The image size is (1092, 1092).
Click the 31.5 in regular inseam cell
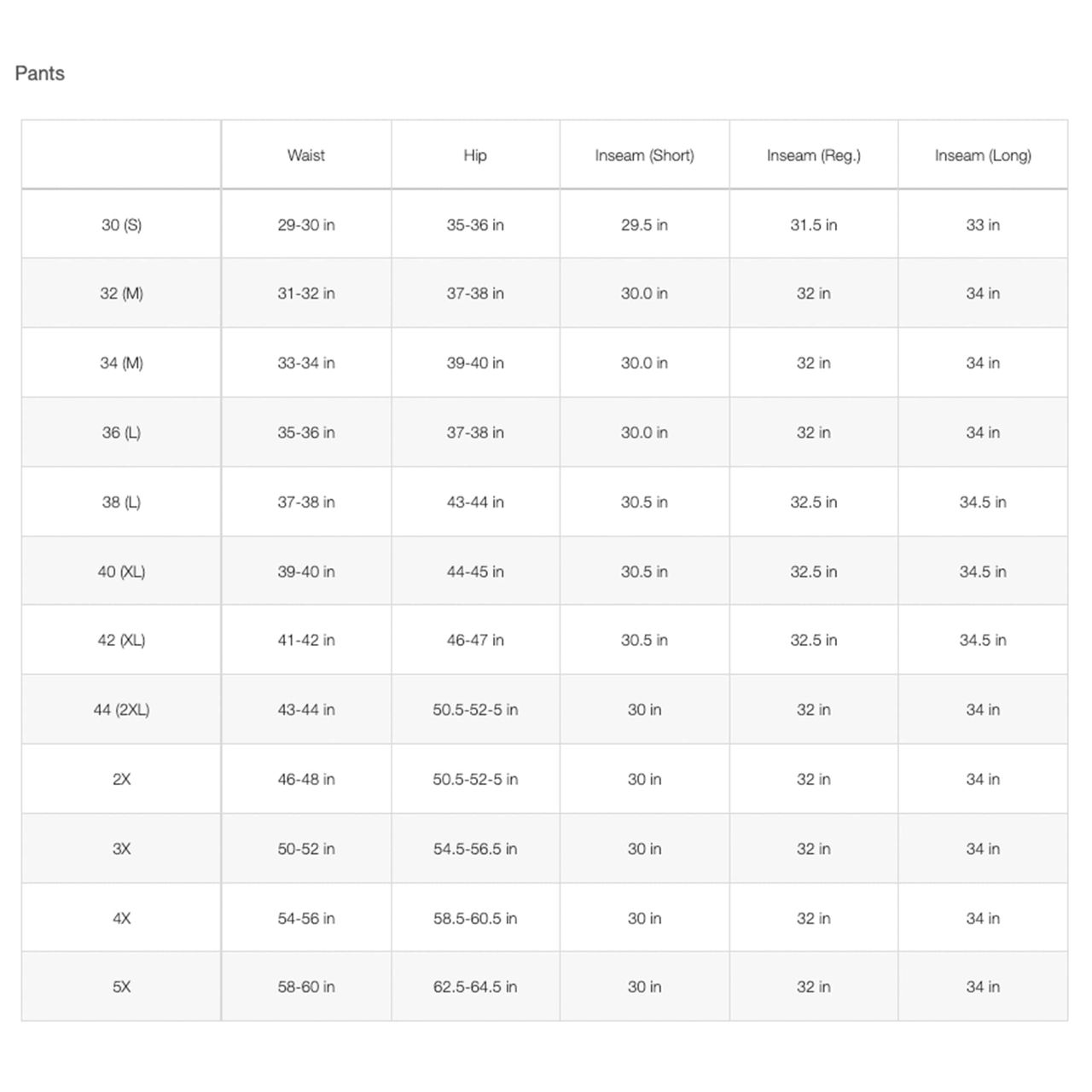813,225
